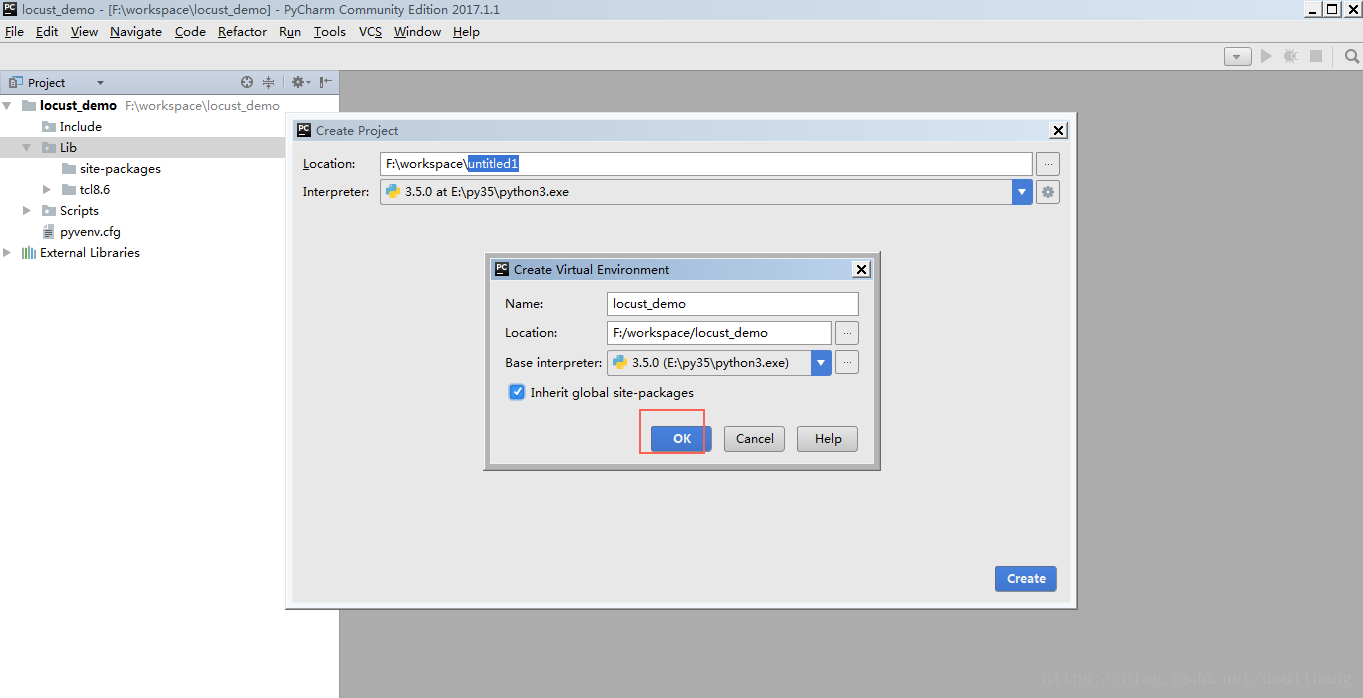Select the pyvenv.cfg file

[169, 232]
